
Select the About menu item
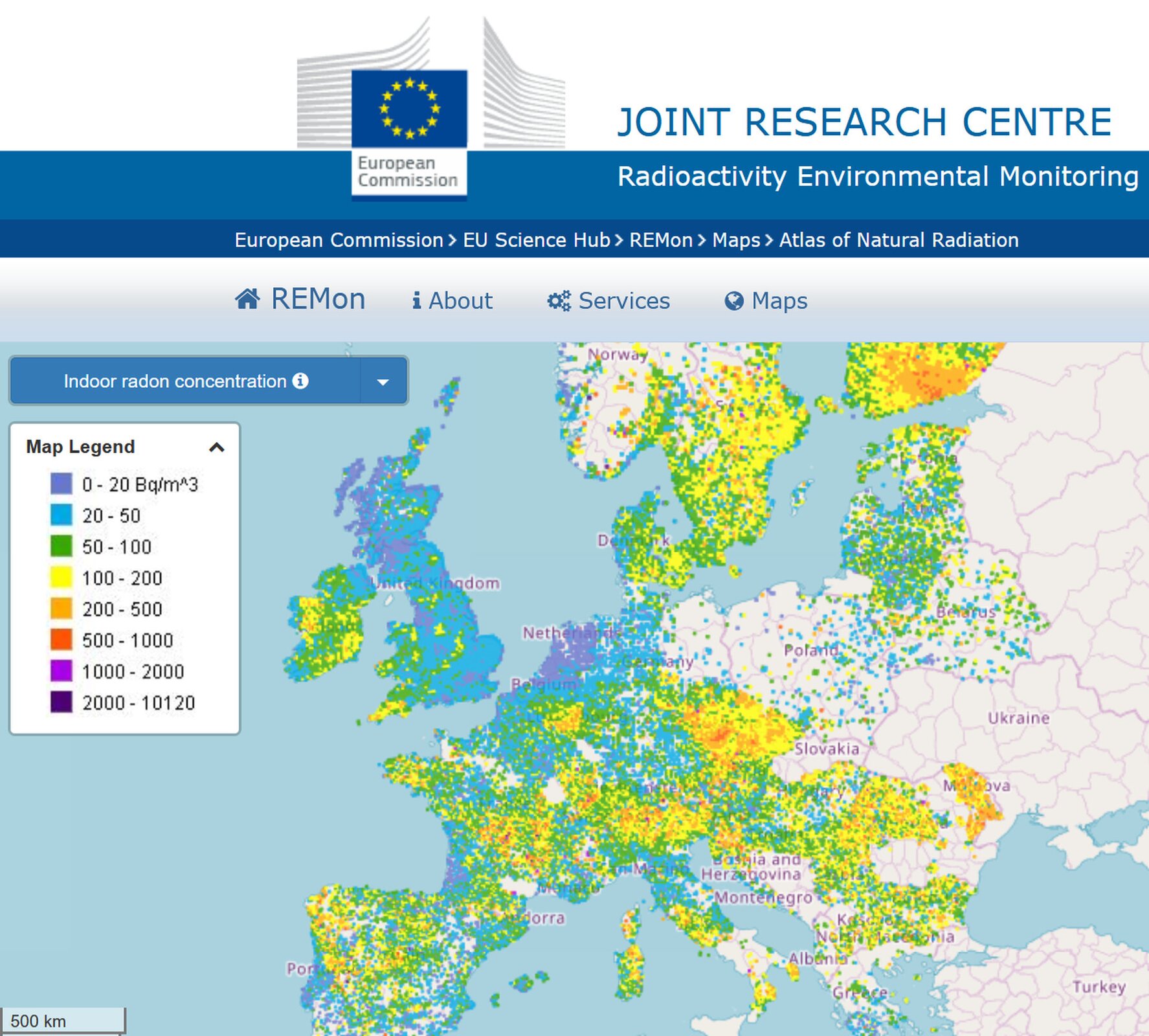[461, 300]
